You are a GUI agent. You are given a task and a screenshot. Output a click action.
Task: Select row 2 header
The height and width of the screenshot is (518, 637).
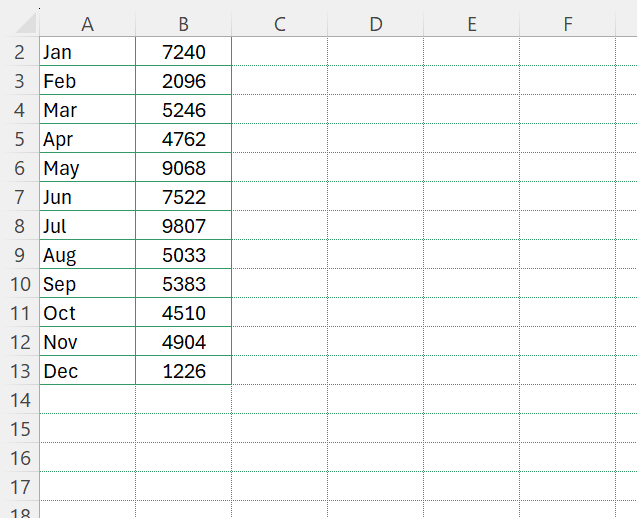point(20,52)
